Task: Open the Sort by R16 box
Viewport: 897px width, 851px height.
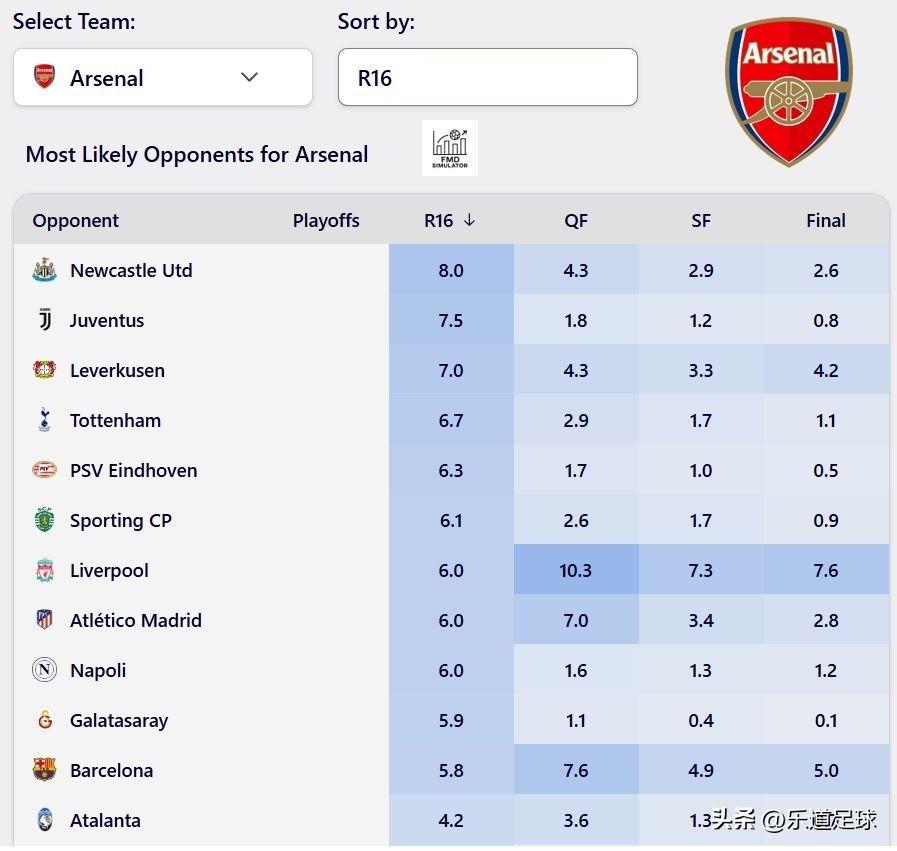Action: click(x=487, y=78)
